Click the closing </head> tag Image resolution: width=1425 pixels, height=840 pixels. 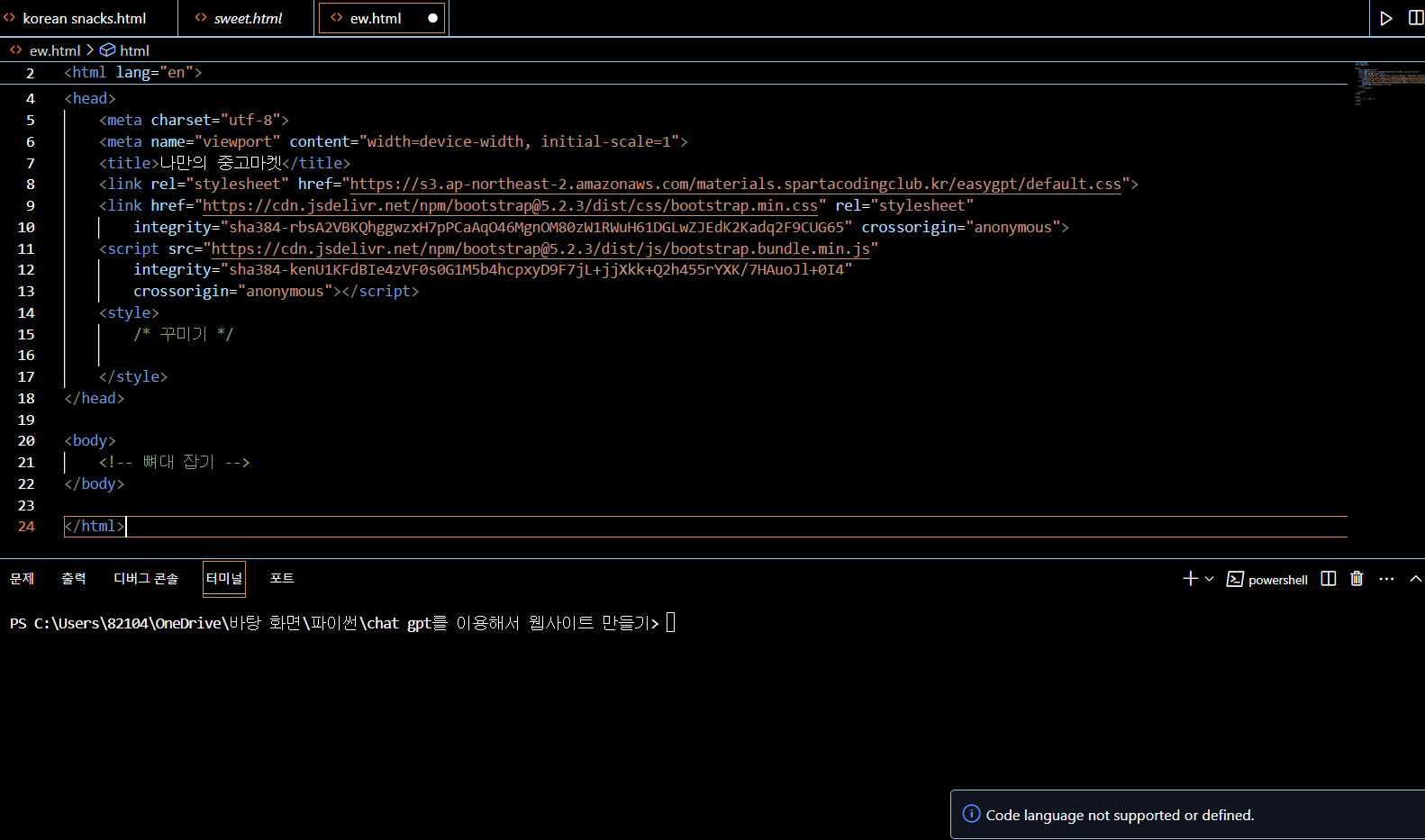[x=95, y=399]
